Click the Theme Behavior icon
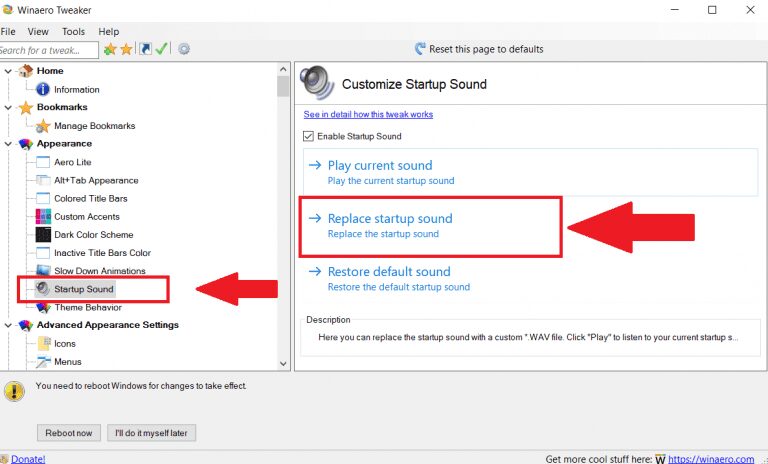The image size is (768, 464). tap(43, 307)
